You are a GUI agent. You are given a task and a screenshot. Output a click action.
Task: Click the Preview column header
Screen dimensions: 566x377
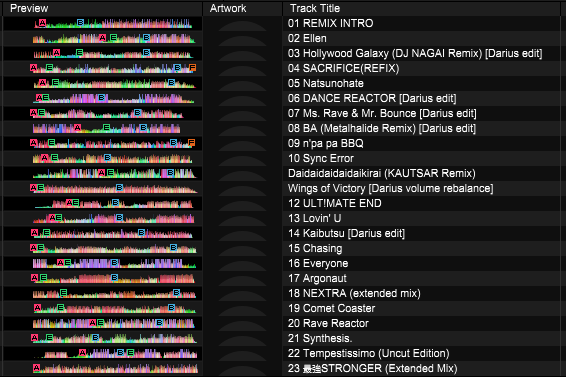point(29,8)
